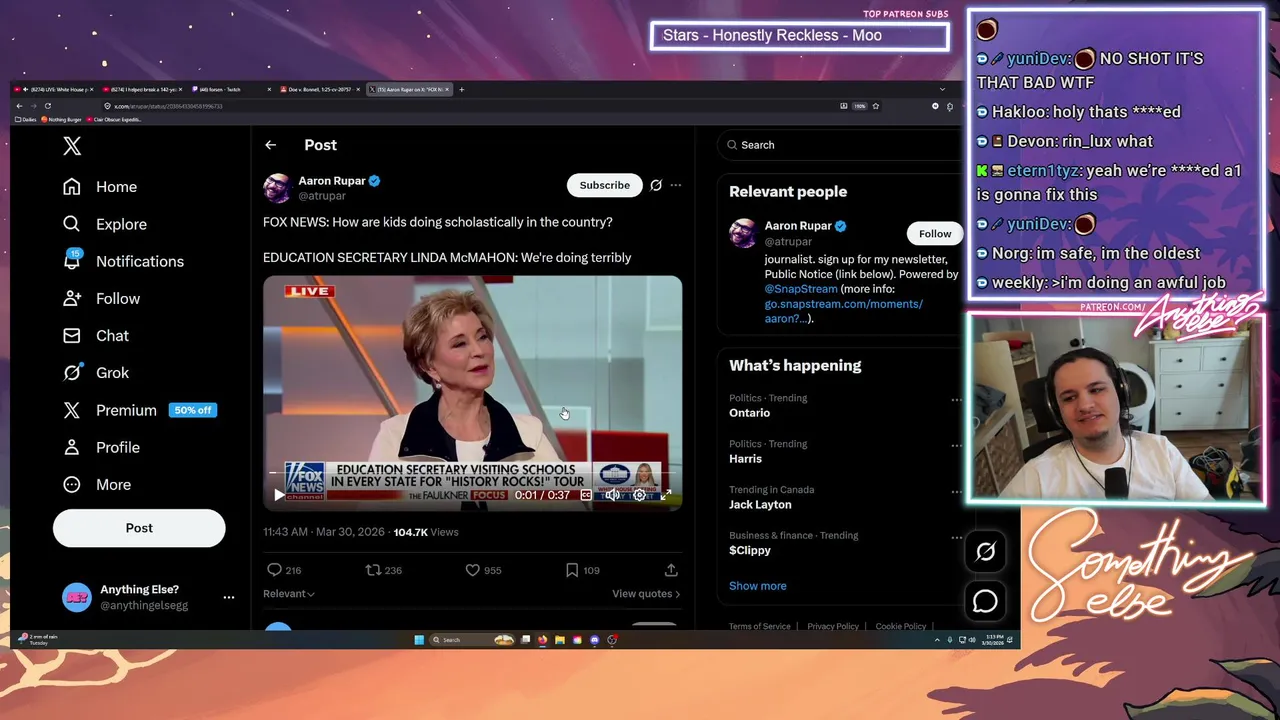Screen dimensions: 1280x720
Task: Expand the More menu in the sidebar
Action: point(97,484)
